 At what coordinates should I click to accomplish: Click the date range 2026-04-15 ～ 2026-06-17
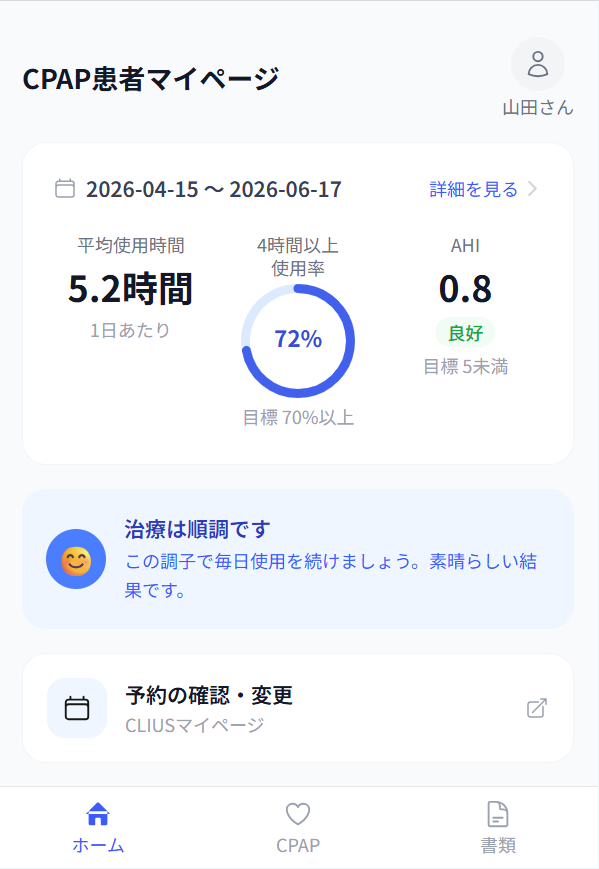pyautogui.click(x=214, y=189)
